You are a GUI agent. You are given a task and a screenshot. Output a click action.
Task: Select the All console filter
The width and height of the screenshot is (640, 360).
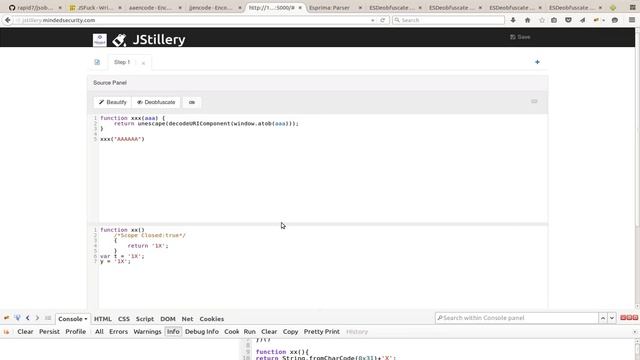tap(99, 331)
